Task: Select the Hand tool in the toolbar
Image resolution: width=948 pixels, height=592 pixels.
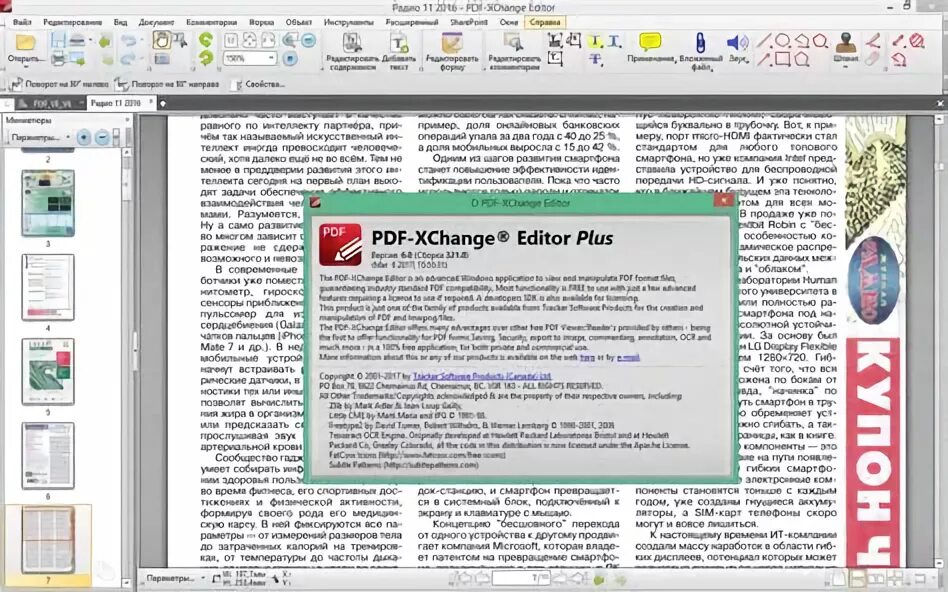Action: click(x=161, y=41)
